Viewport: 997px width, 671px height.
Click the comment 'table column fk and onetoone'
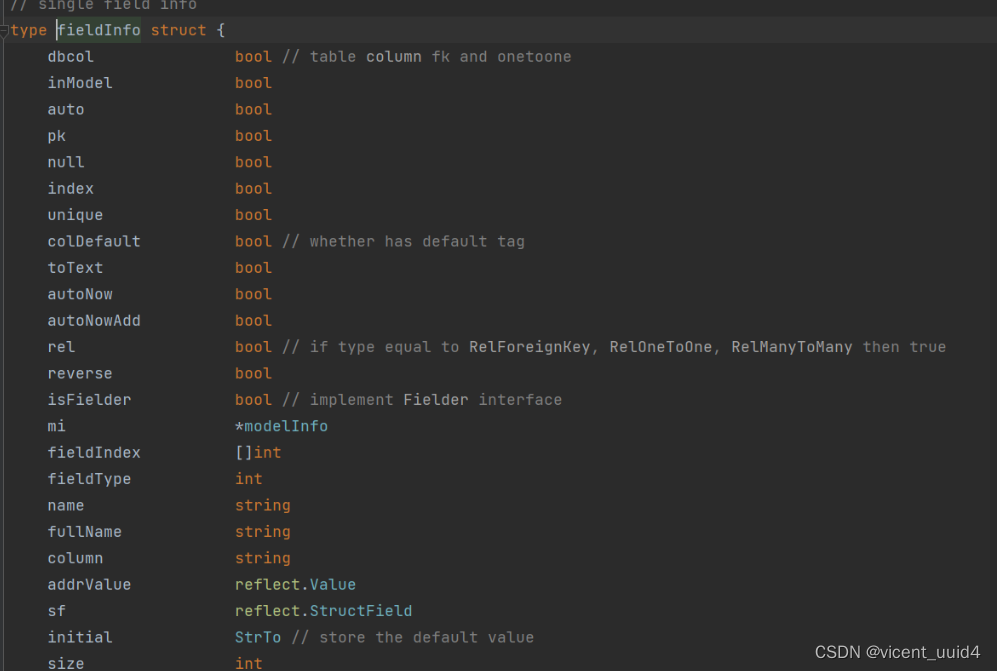[x=441, y=57]
